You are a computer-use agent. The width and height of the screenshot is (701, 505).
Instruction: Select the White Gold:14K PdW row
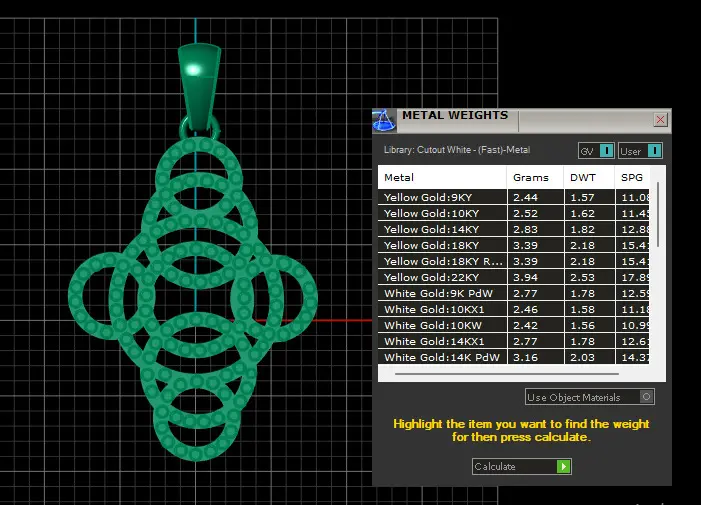point(514,357)
